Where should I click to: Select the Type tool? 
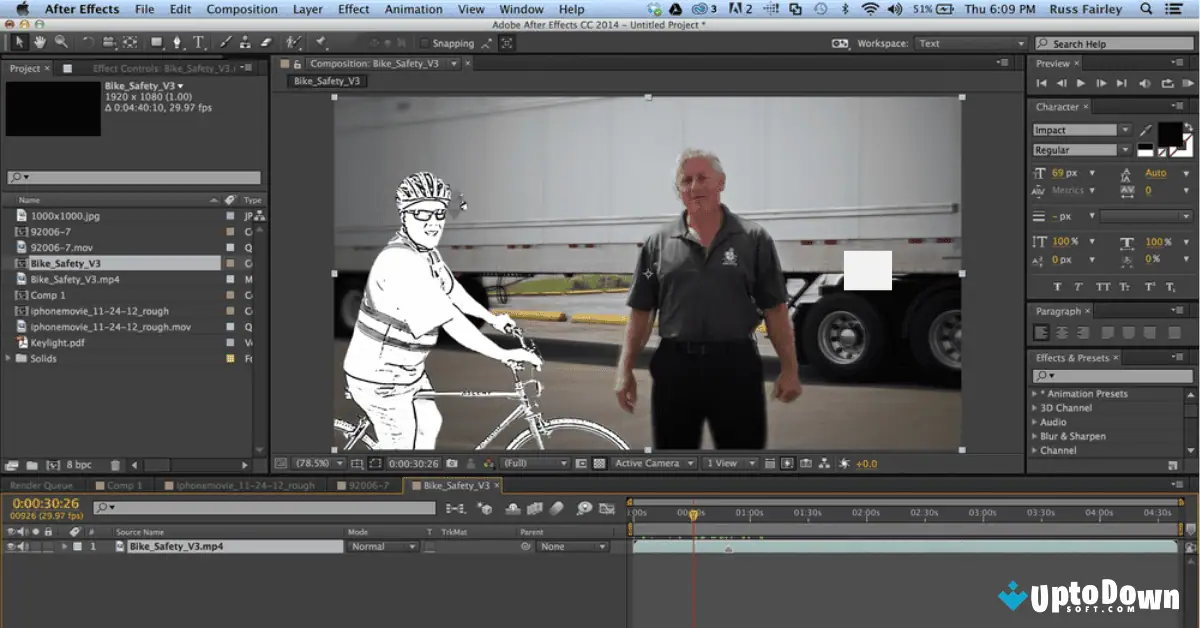pos(198,44)
